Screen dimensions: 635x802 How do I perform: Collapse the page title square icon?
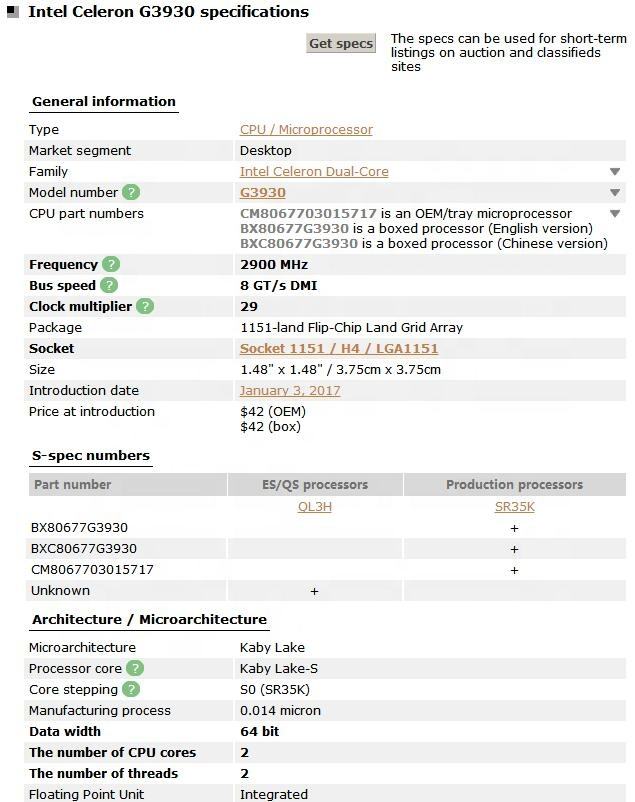click(13, 12)
